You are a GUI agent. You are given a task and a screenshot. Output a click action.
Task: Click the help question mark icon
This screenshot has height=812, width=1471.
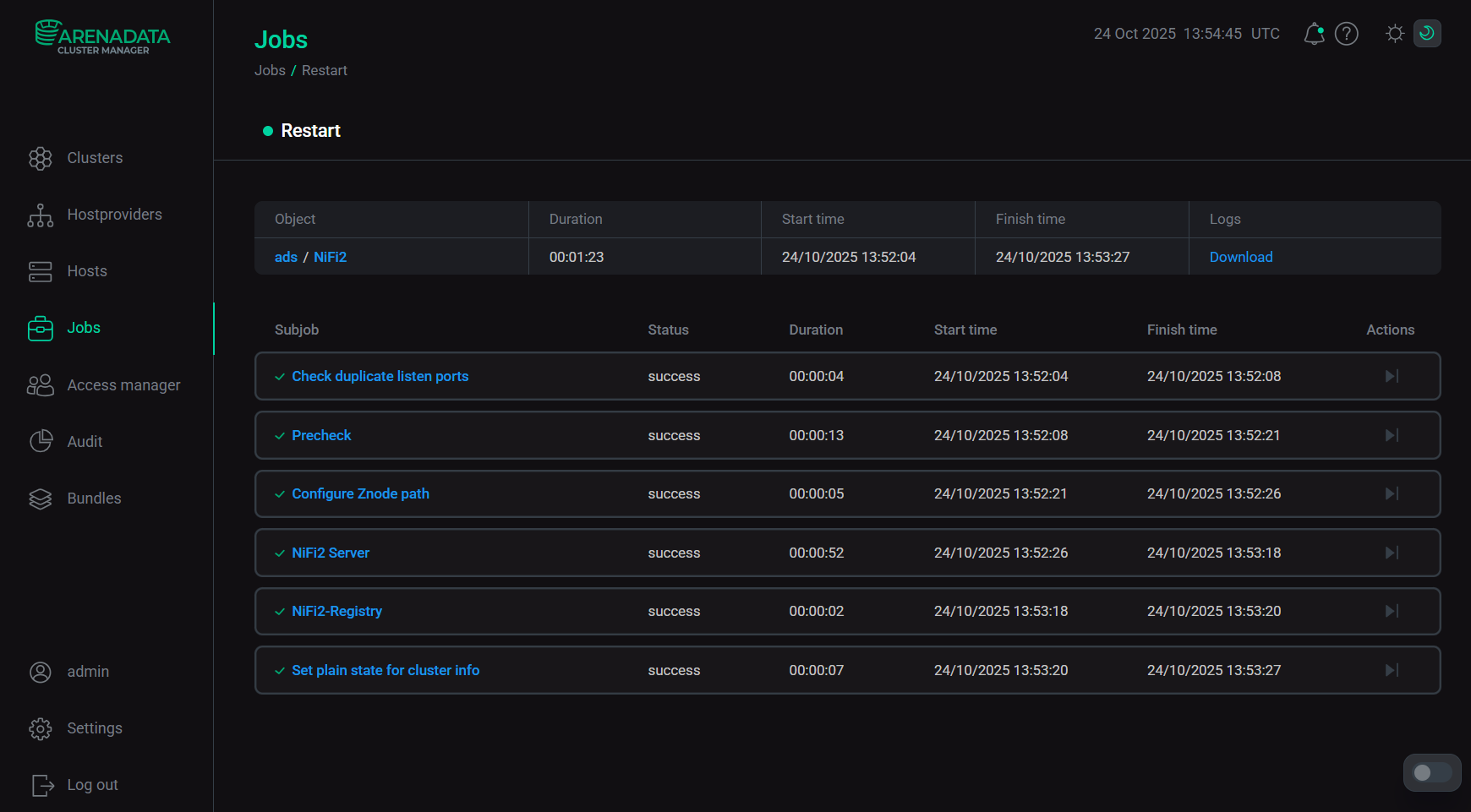[x=1346, y=34]
